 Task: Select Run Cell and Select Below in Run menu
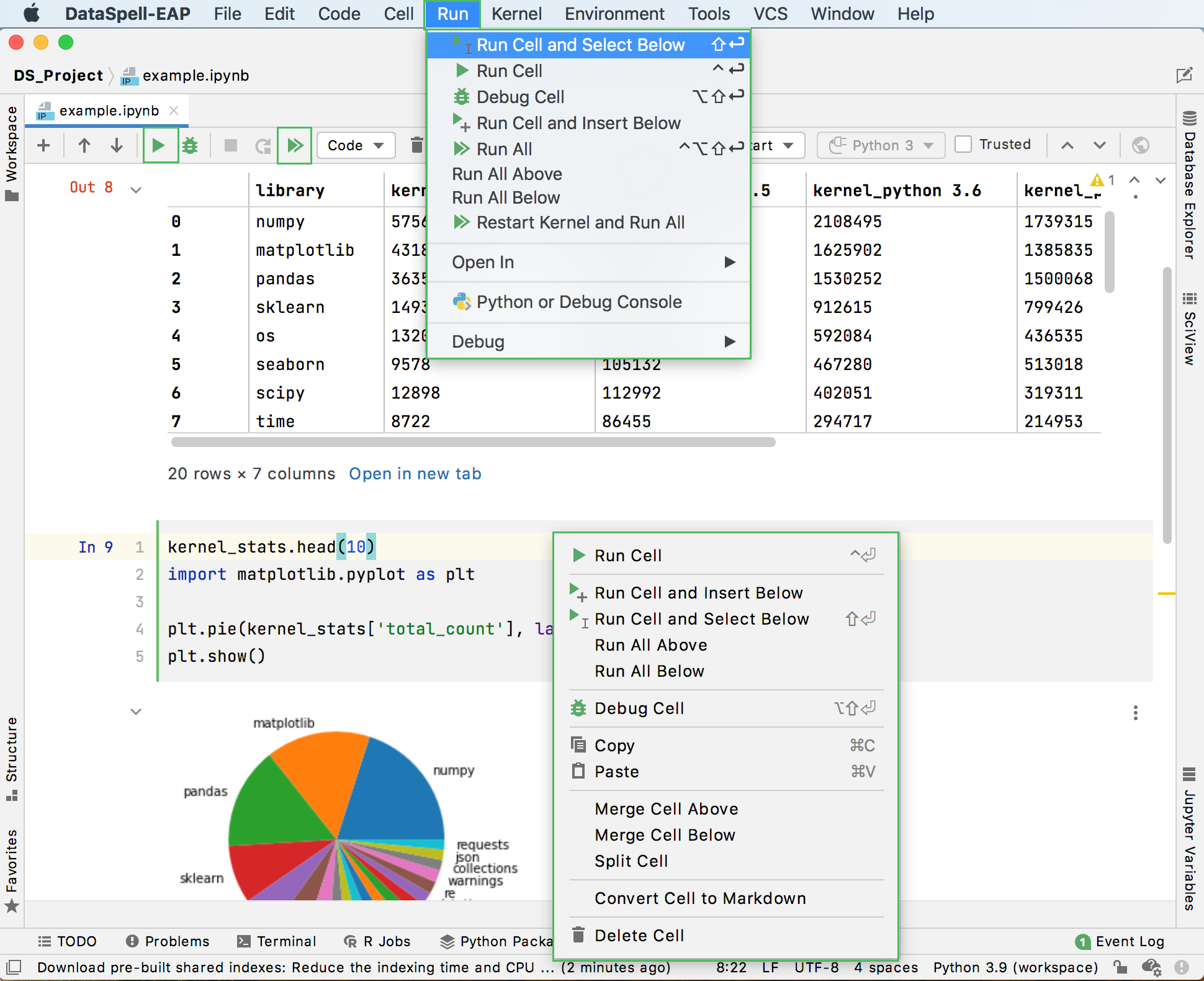589,45
